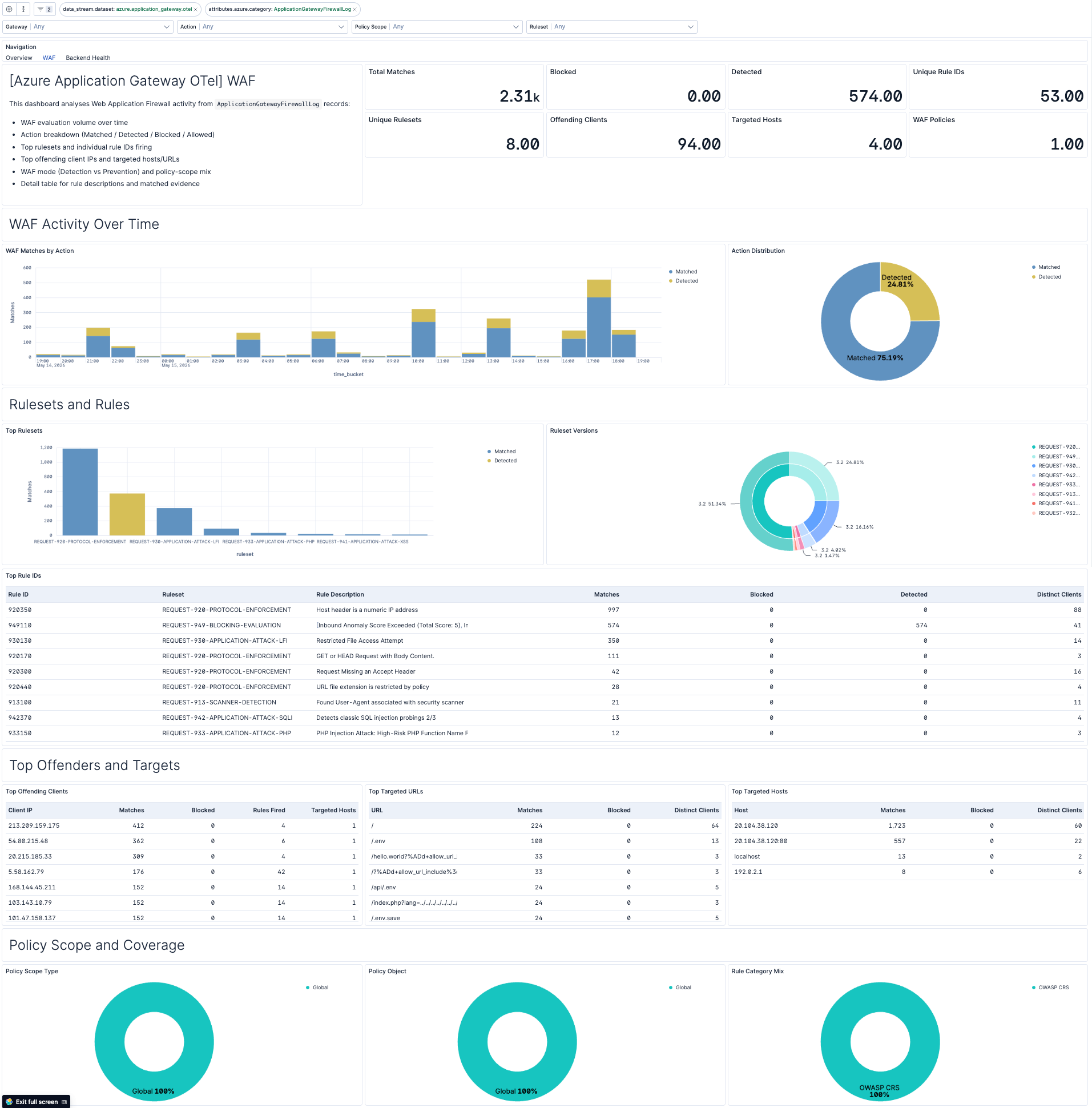Sort Top Rule IDs by Matches column
The image size is (1092, 1108).
[x=607, y=595]
